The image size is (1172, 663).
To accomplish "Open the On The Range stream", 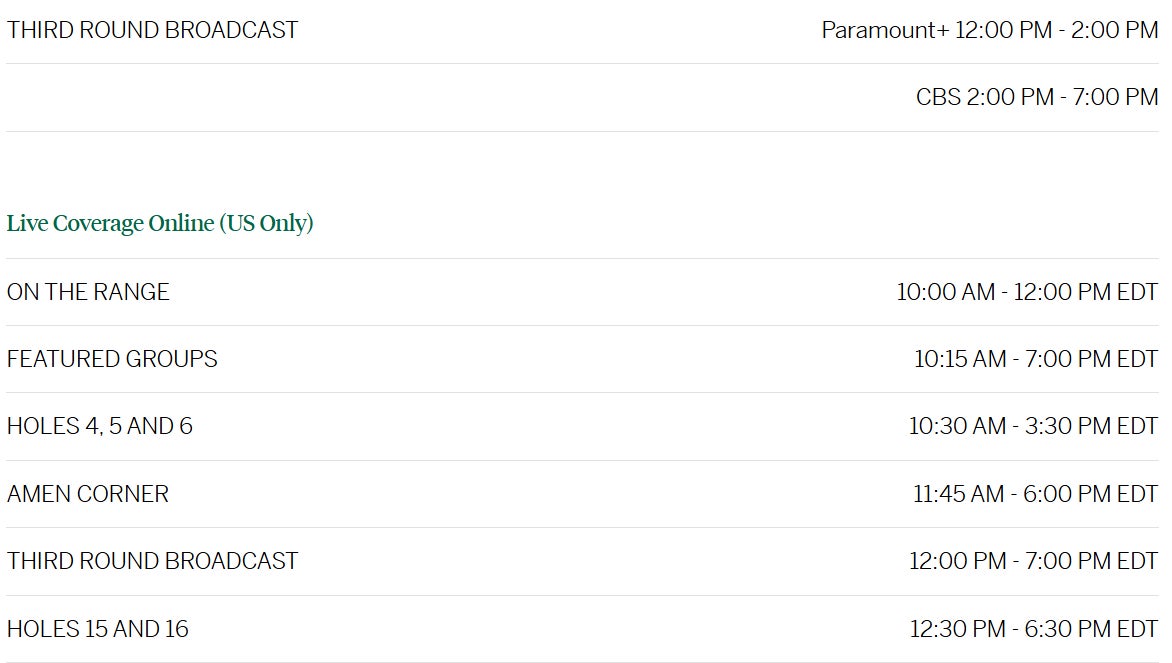I will pyautogui.click(x=88, y=292).
